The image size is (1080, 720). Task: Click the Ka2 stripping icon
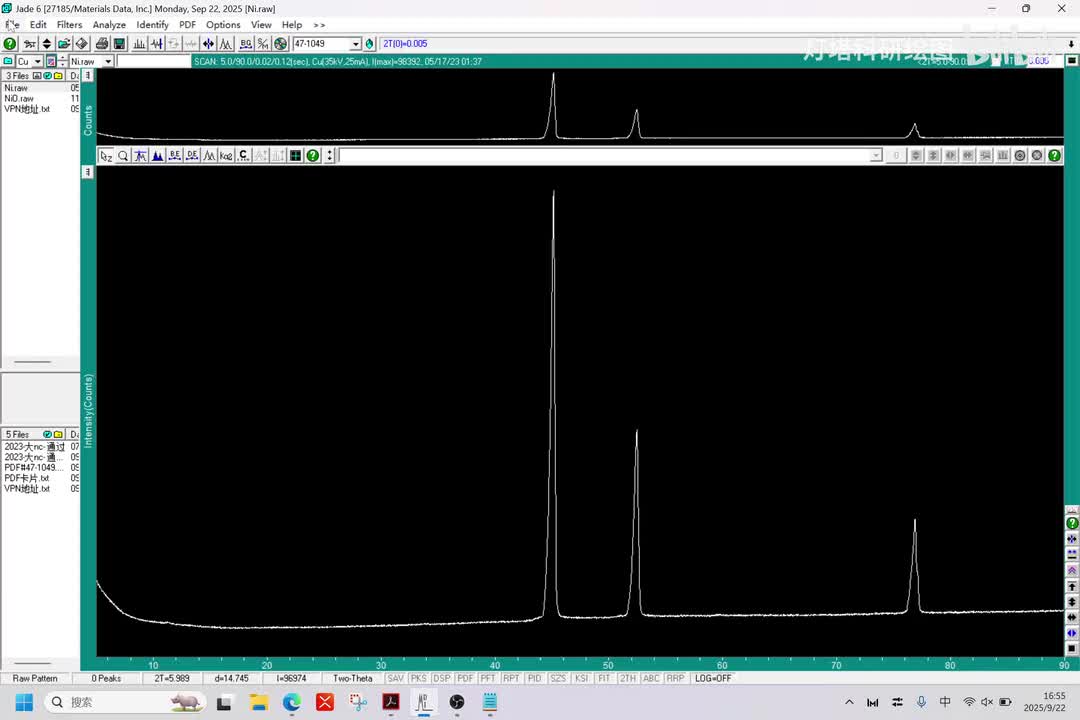(x=227, y=156)
